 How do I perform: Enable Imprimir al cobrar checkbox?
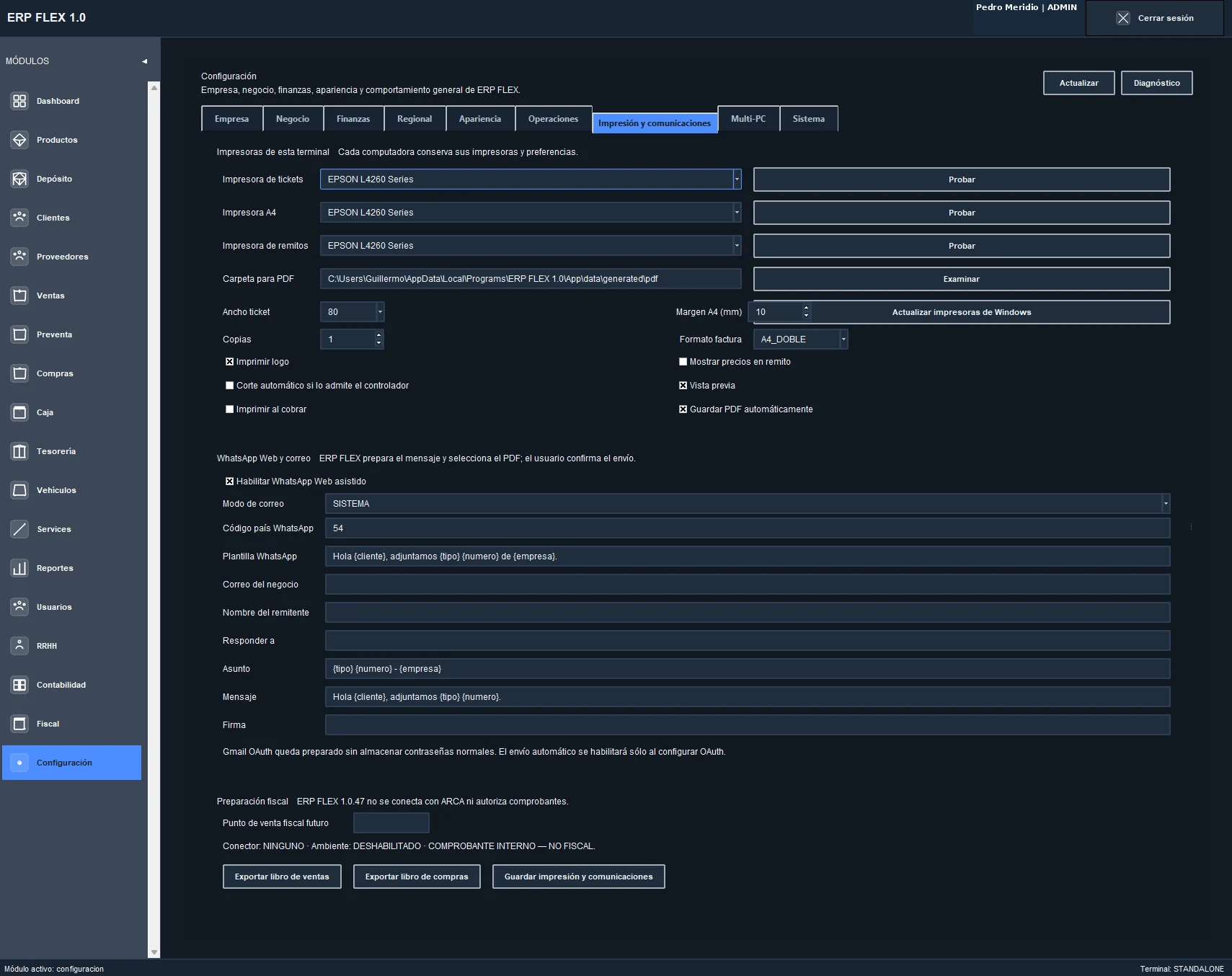[x=229, y=409]
